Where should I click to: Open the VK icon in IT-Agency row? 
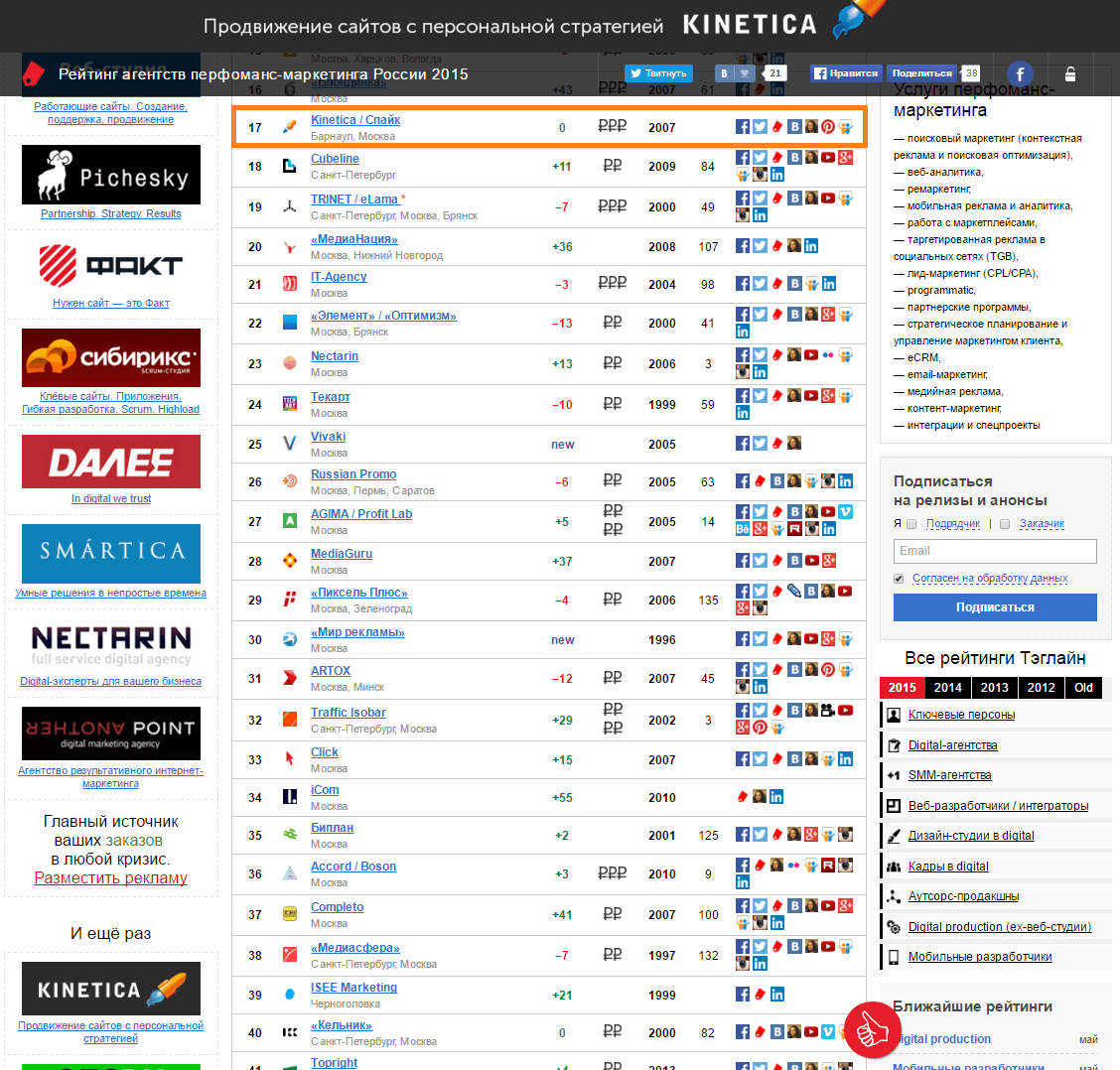794,284
